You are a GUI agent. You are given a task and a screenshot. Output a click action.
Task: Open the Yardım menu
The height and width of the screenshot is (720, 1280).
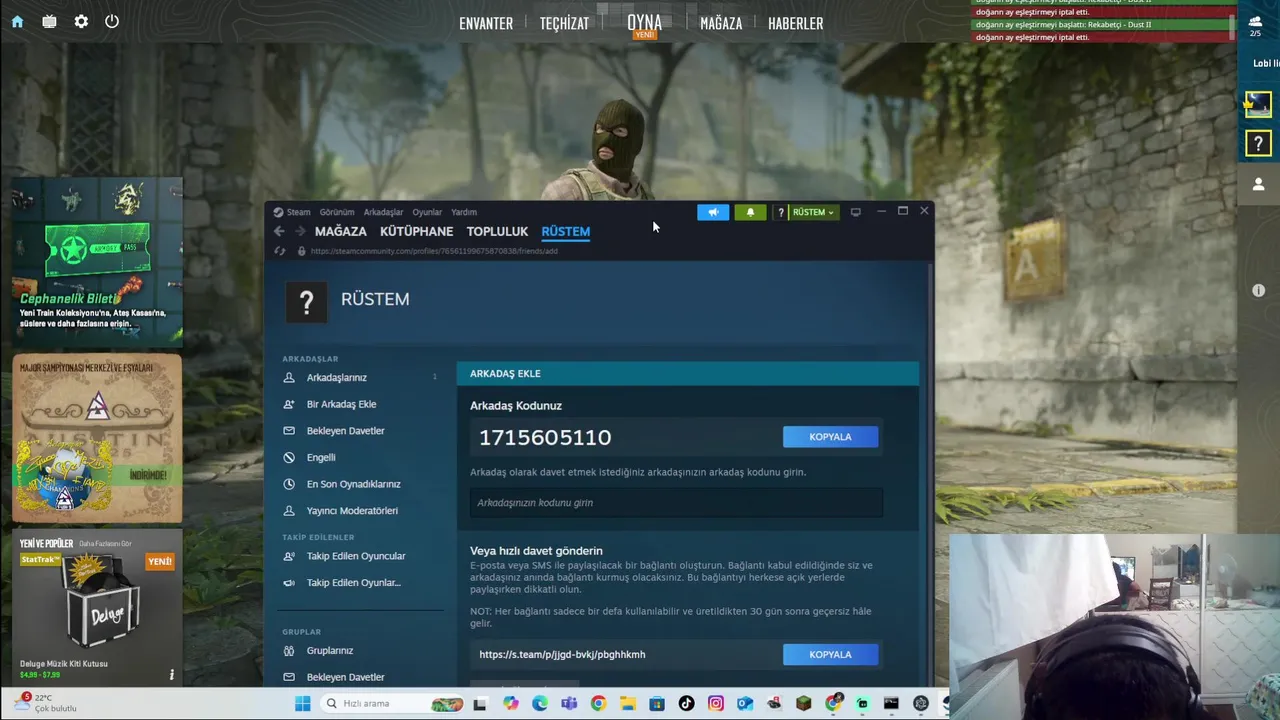(464, 212)
